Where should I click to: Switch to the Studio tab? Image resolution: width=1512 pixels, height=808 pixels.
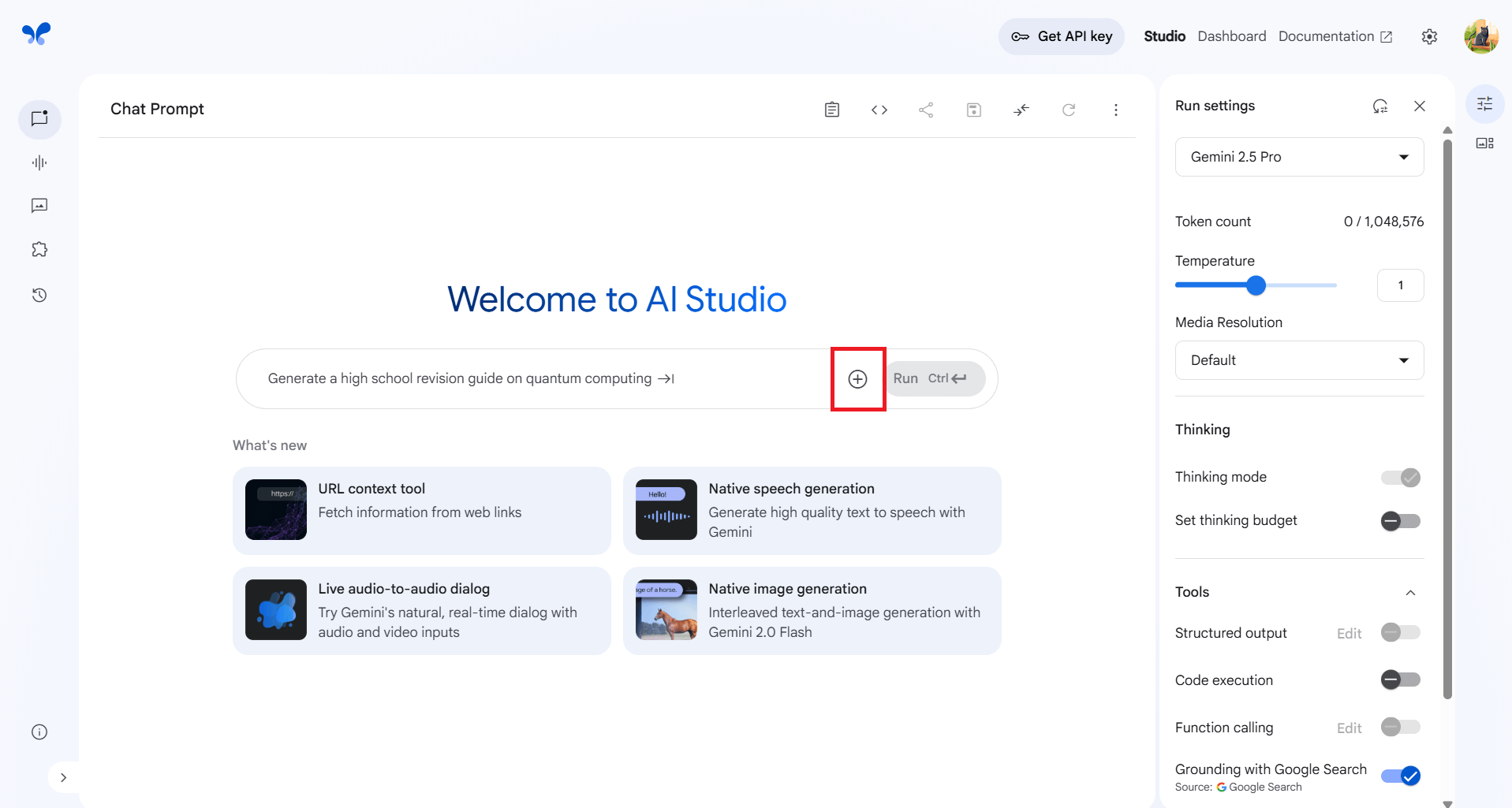coord(1164,36)
